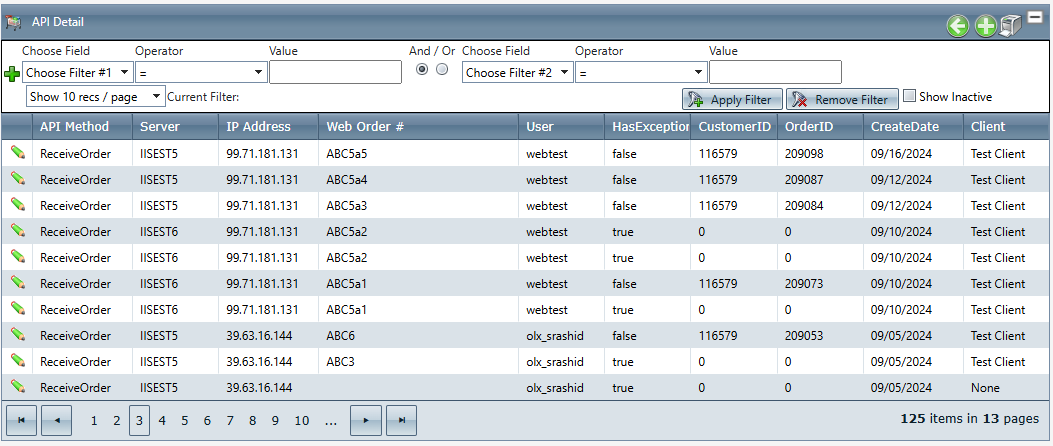Click green plus icon to add filter

[12, 73]
